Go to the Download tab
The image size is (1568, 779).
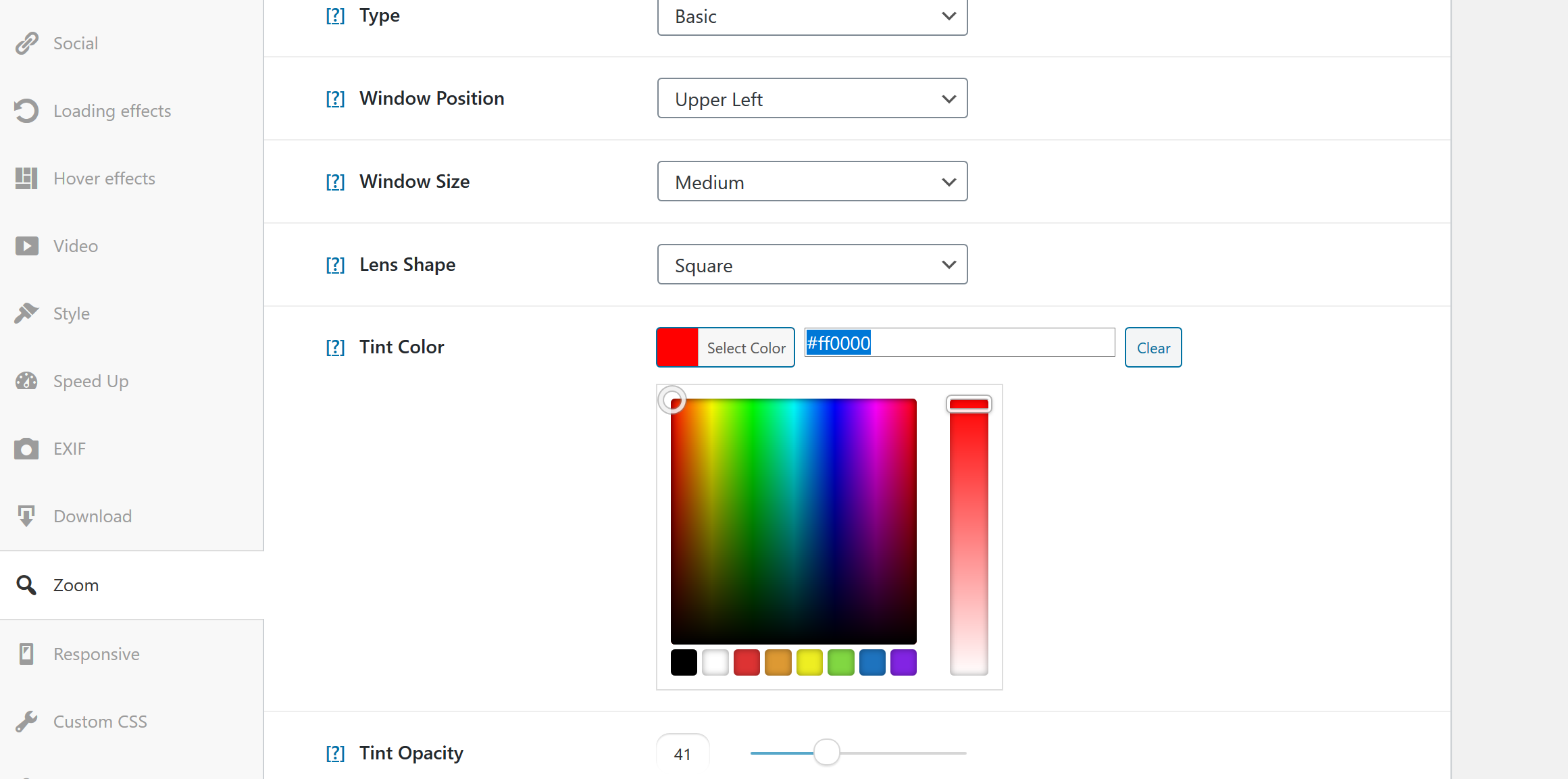click(x=132, y=516)
